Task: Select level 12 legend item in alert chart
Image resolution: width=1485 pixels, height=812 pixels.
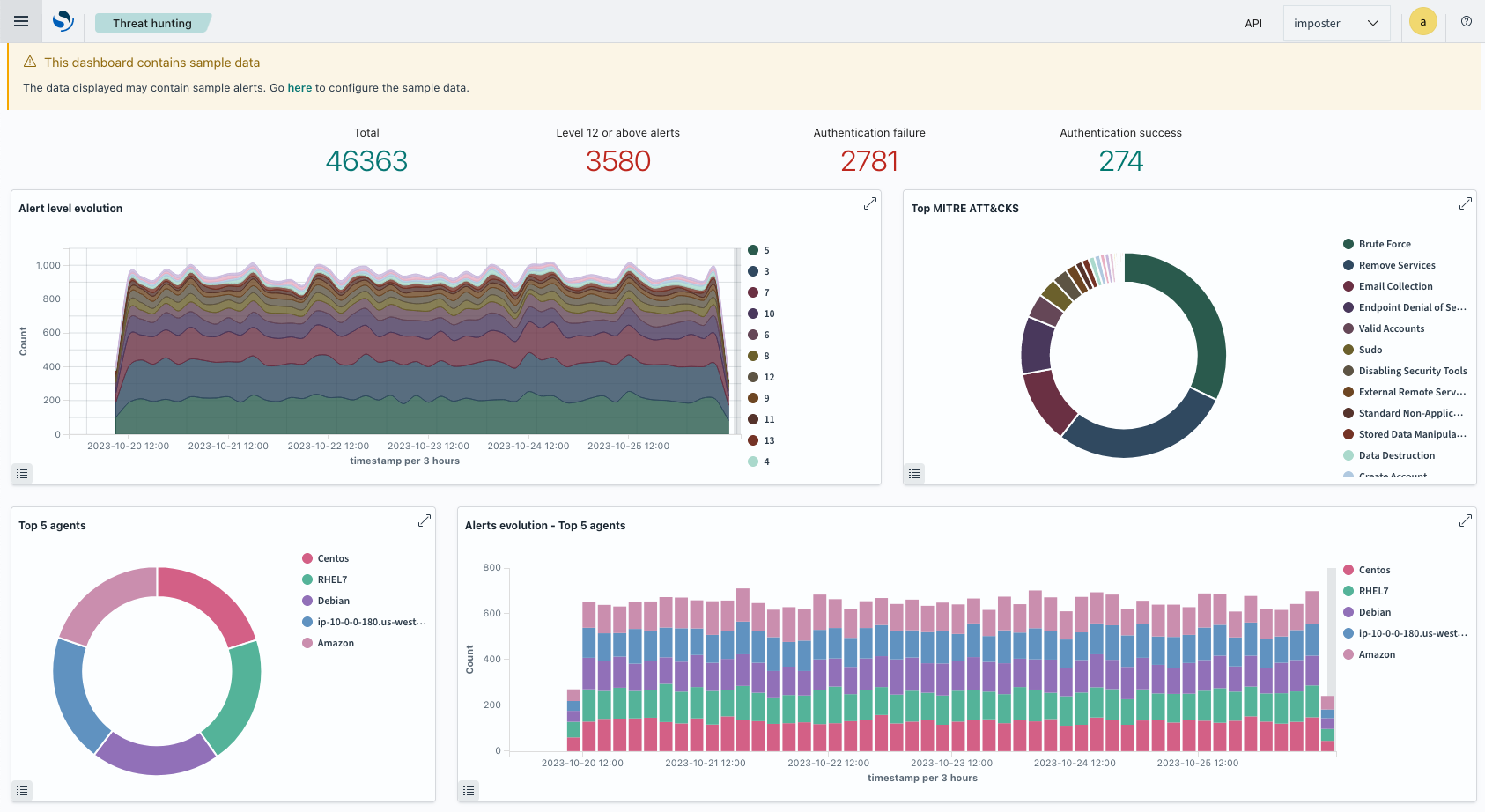Action: [761, 377]
